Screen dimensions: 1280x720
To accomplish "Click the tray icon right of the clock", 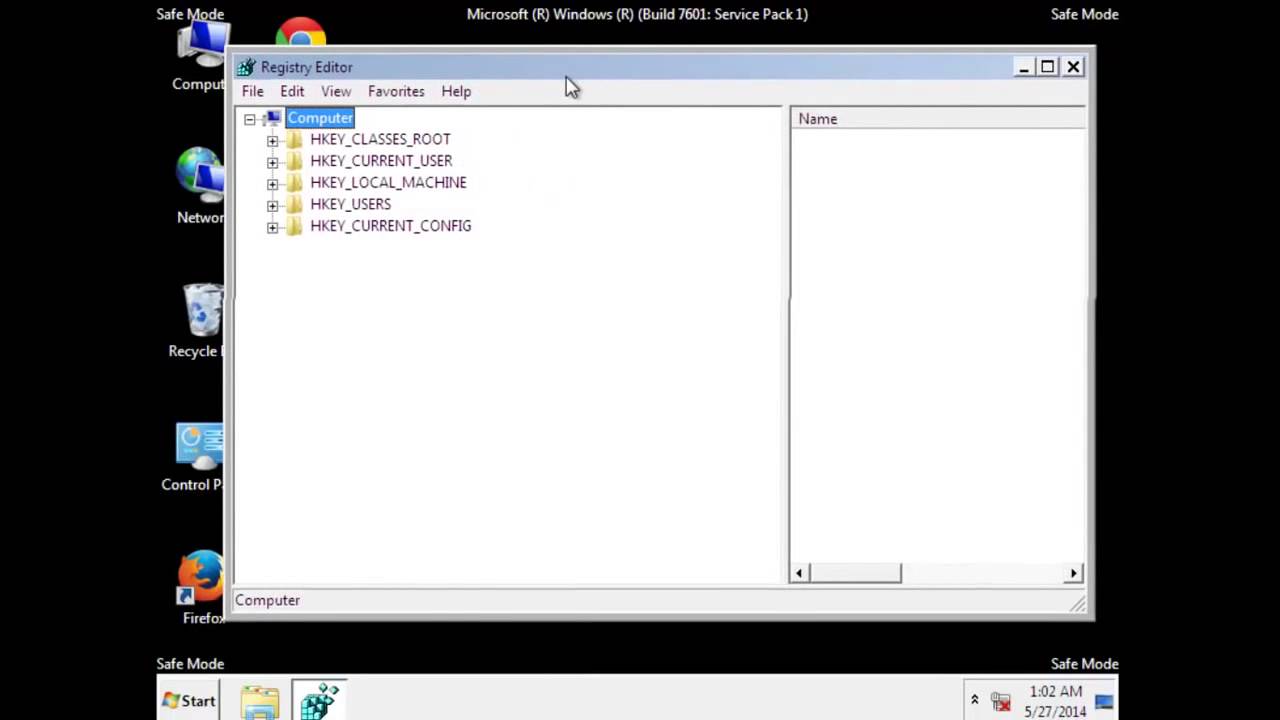I will (1104, 701).
